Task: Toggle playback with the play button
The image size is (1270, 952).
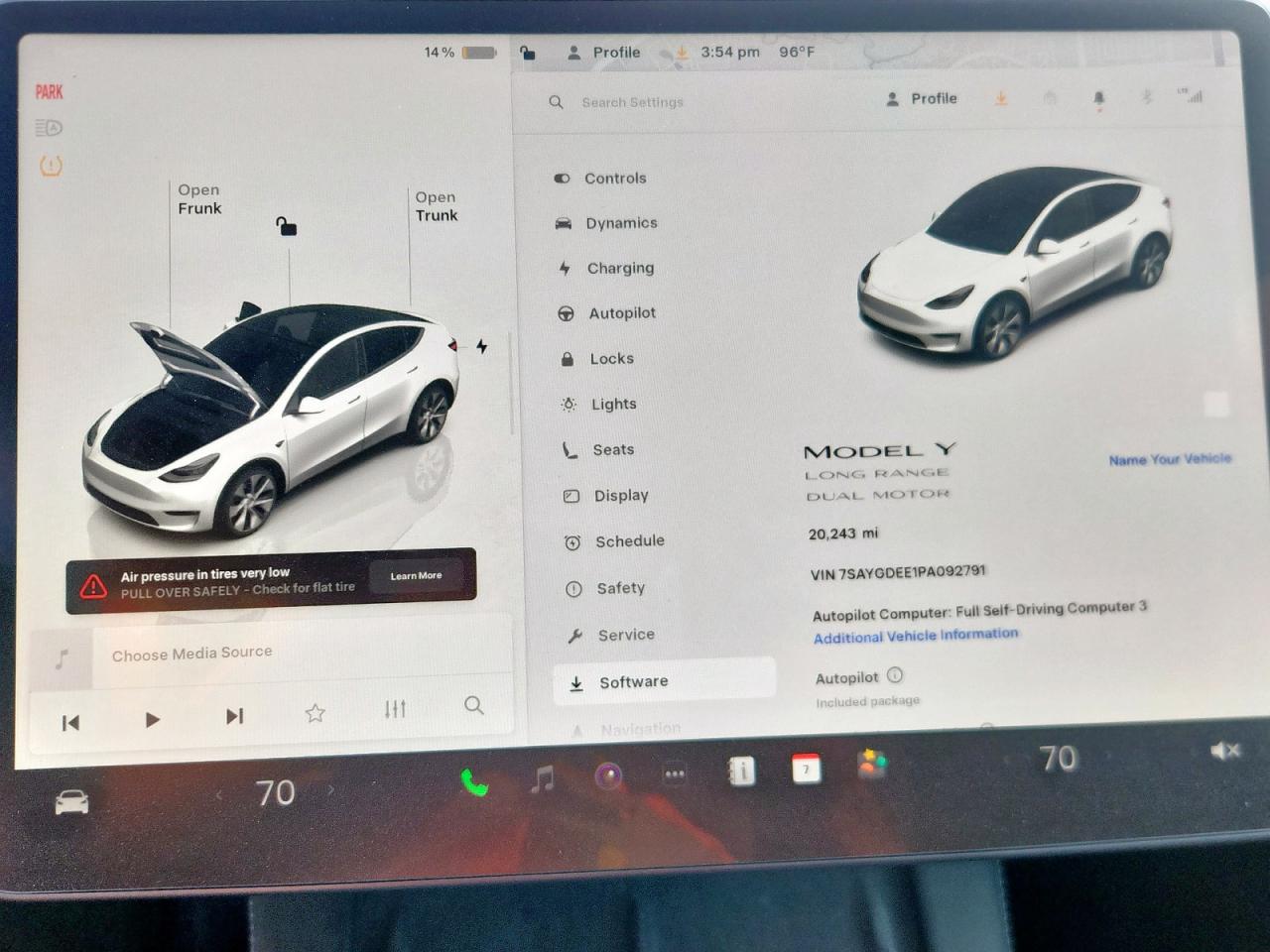Action: point(152,718)
